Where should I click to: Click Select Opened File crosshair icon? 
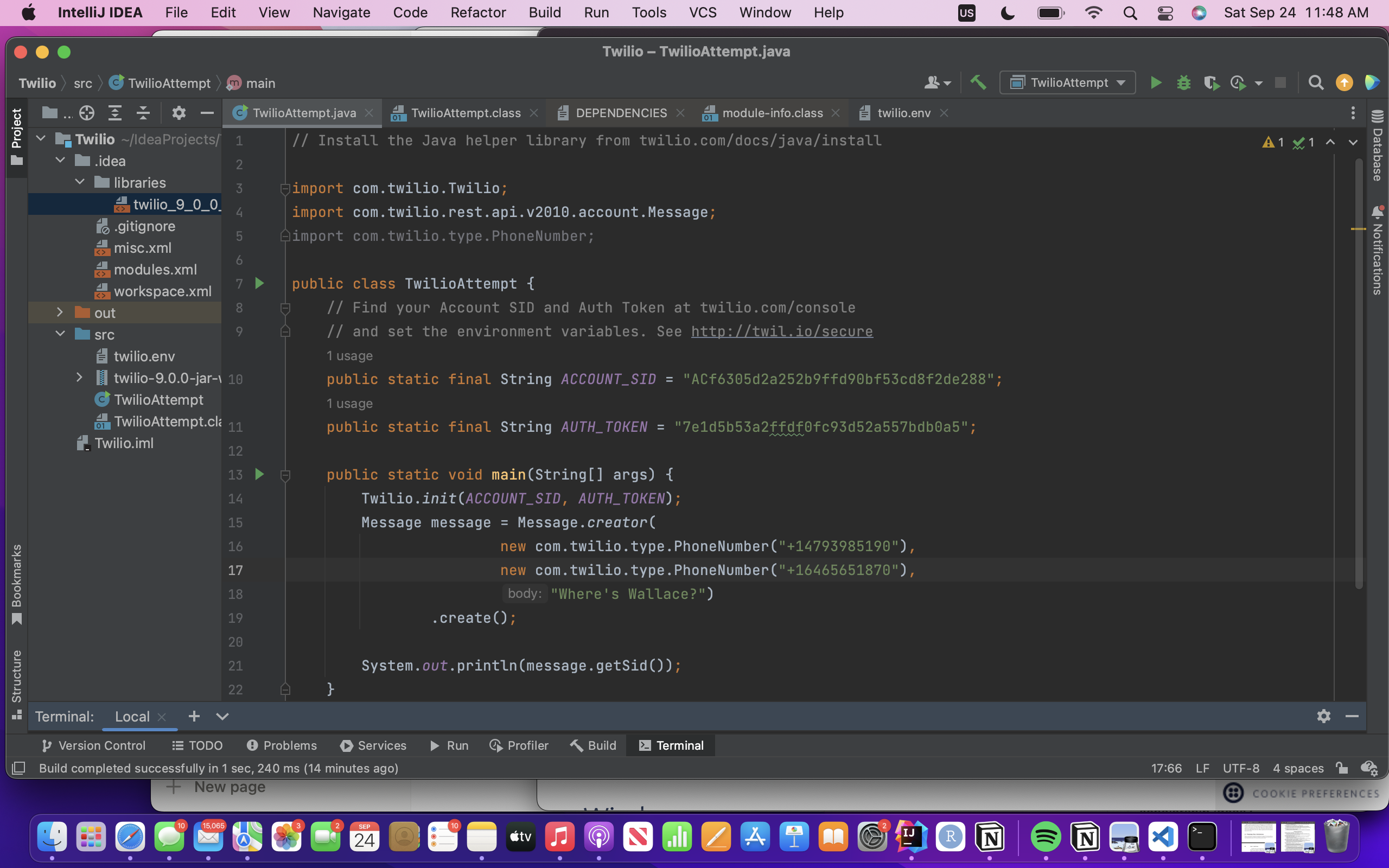(x=87, y=113)
